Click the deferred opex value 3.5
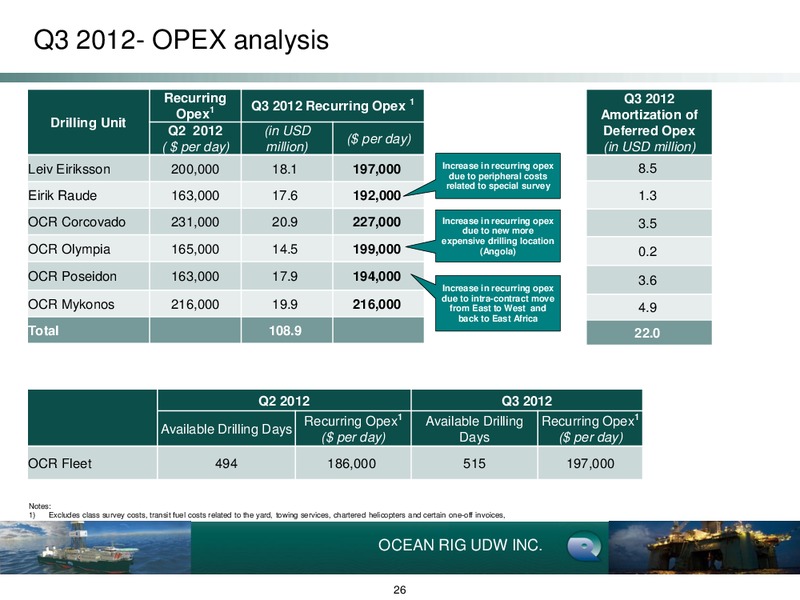Viewport: 800px width, 600px height. tap(647, 223)
